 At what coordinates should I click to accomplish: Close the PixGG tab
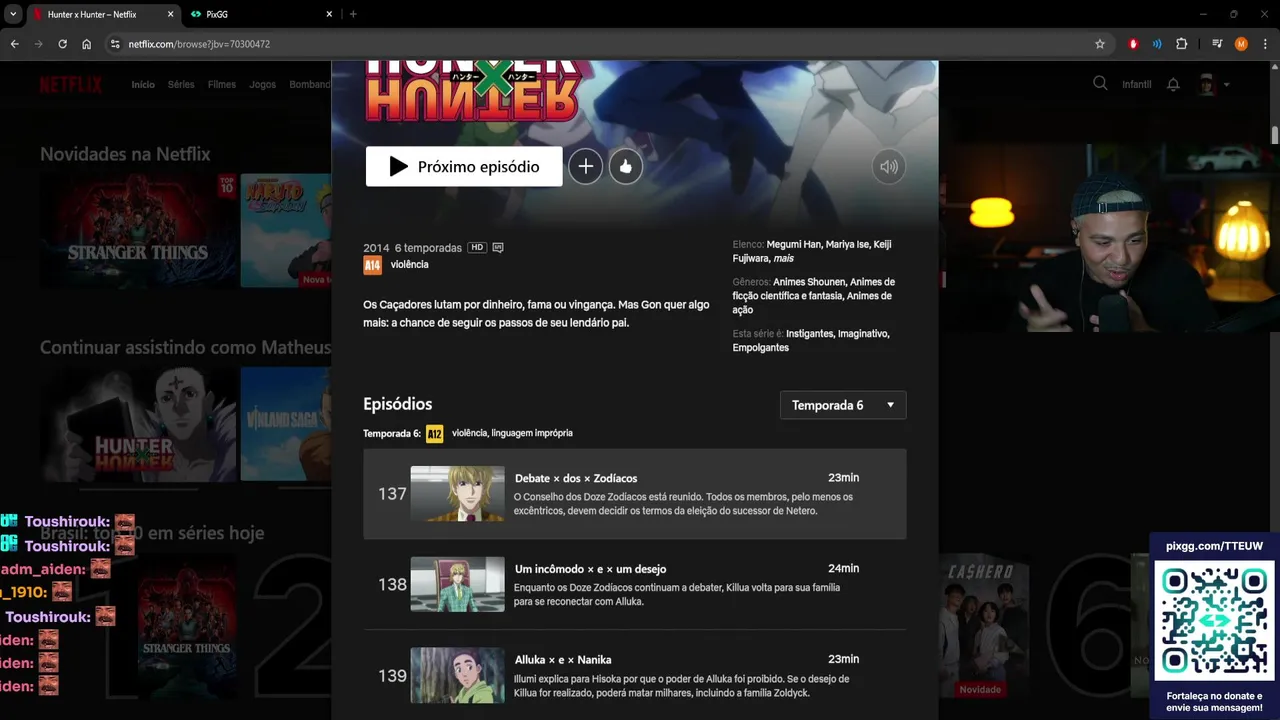[330, 14]
